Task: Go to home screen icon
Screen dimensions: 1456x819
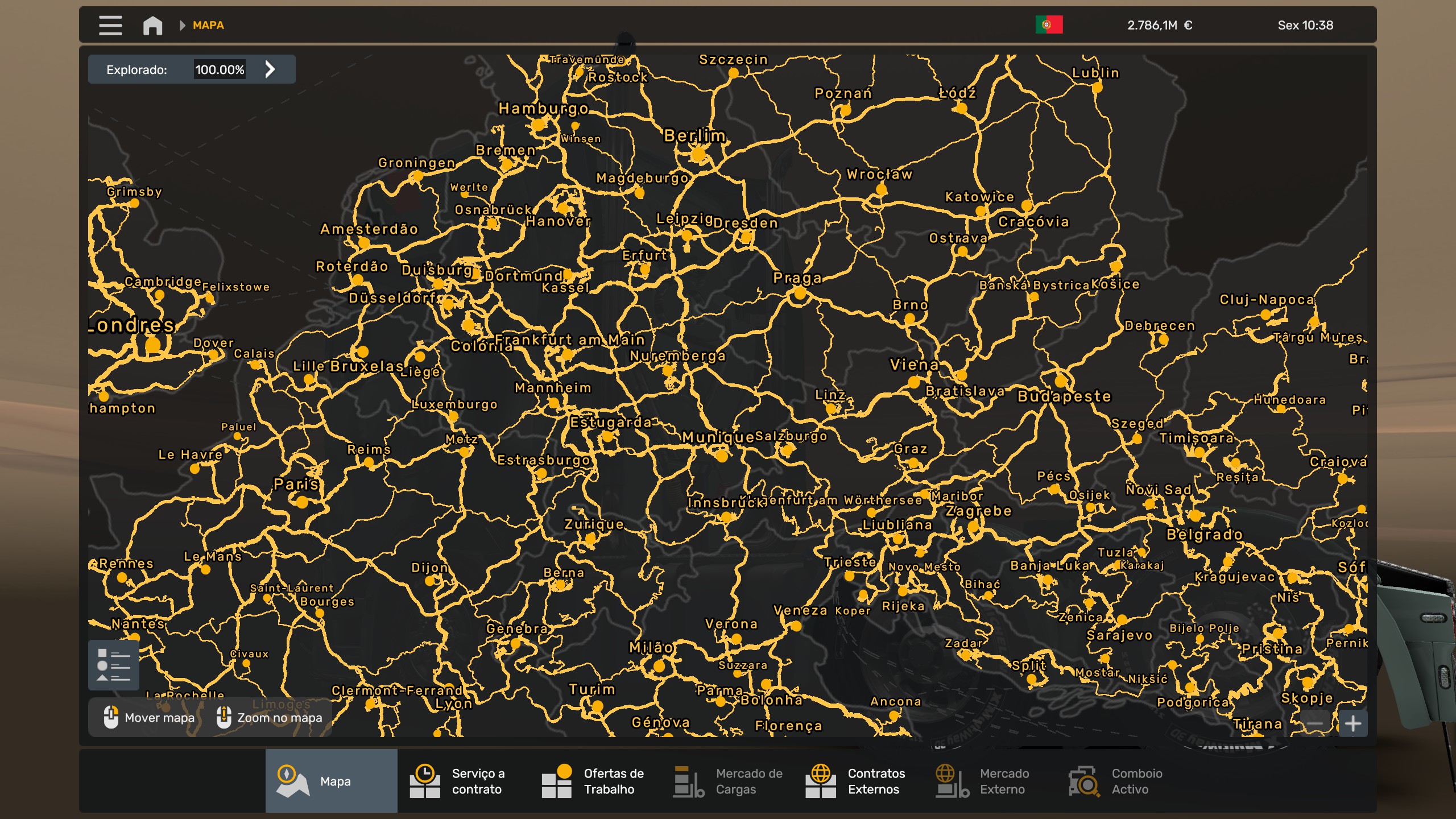Action: [152, 26]
